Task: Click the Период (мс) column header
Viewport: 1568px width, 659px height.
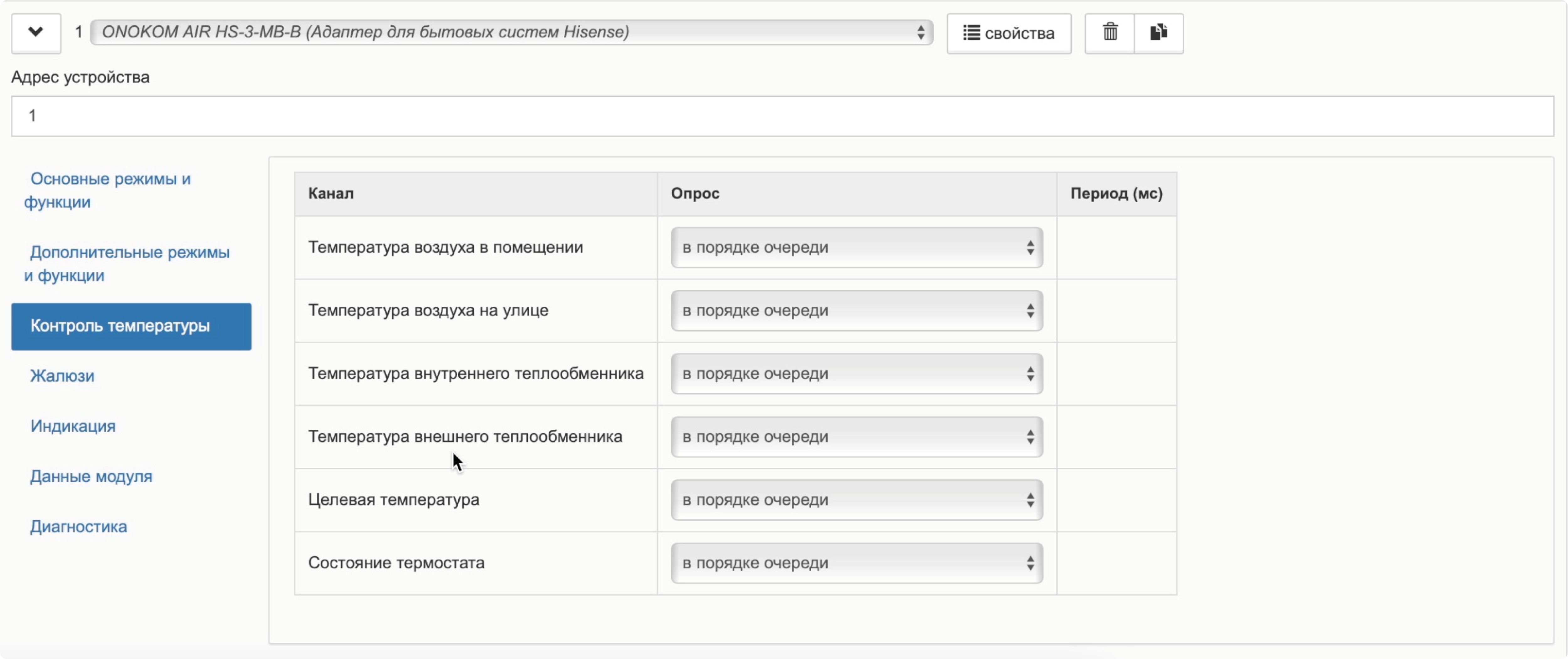Action: pos(1116,194)
